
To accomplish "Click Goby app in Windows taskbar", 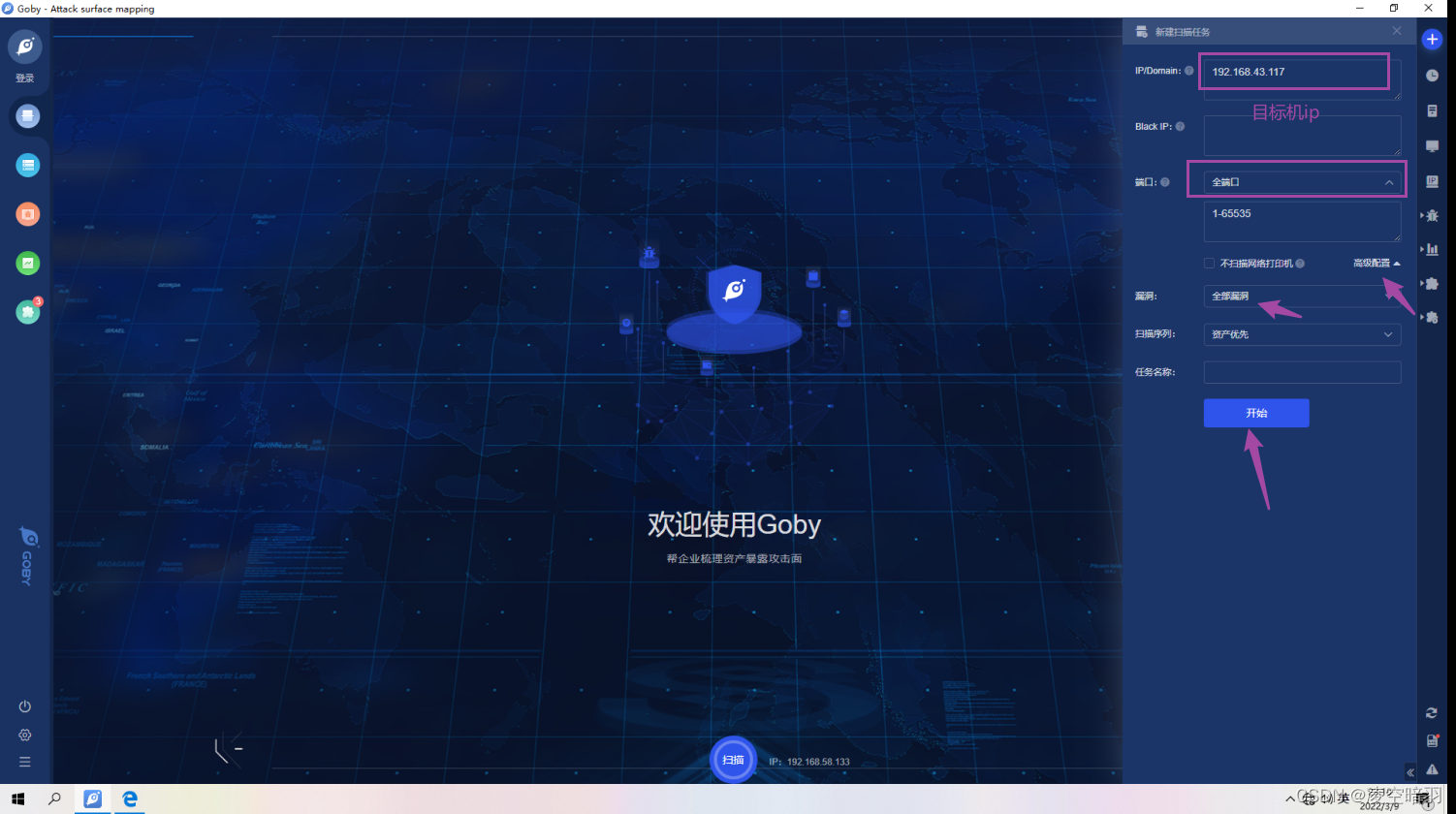I will click(93, 799).
